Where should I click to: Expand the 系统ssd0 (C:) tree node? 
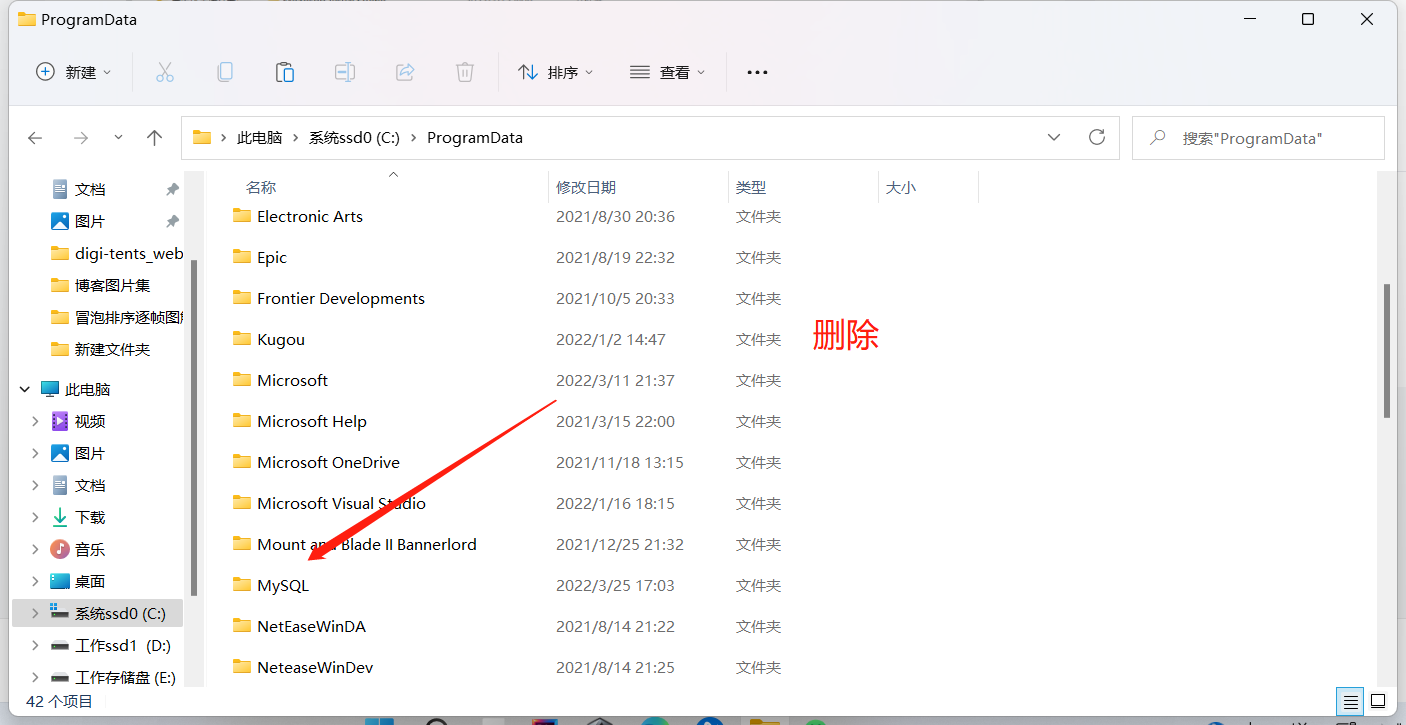click(x=35, y=613)
